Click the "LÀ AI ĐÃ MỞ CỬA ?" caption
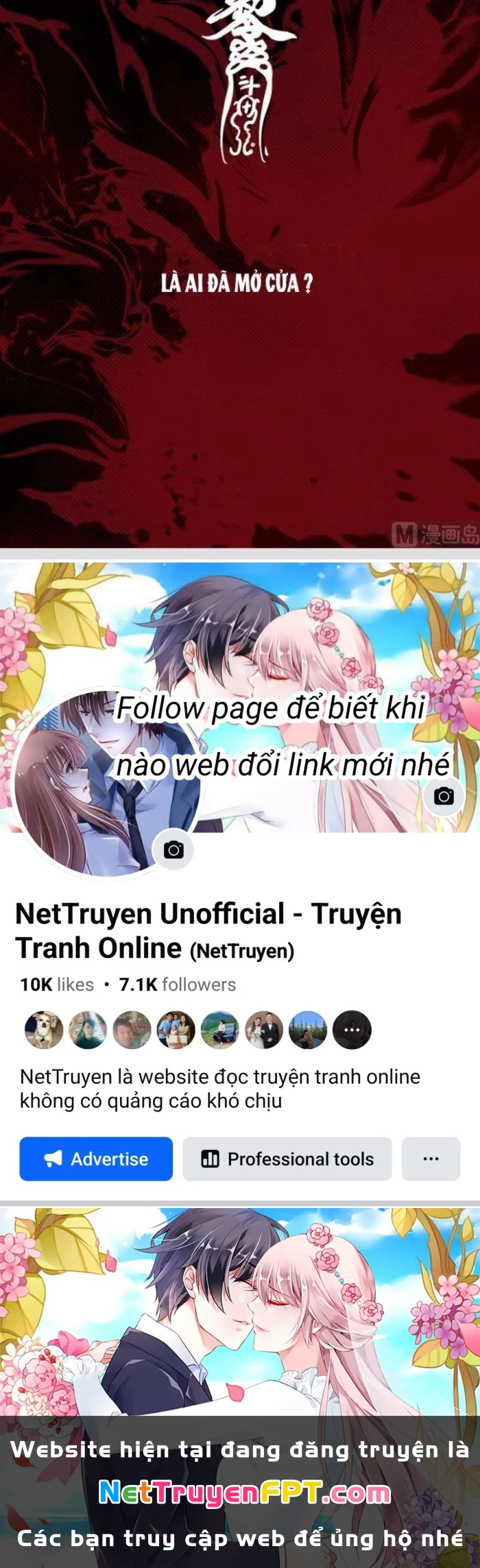The height and width of the screenshot is (1568, 480). tap(237, 282)
